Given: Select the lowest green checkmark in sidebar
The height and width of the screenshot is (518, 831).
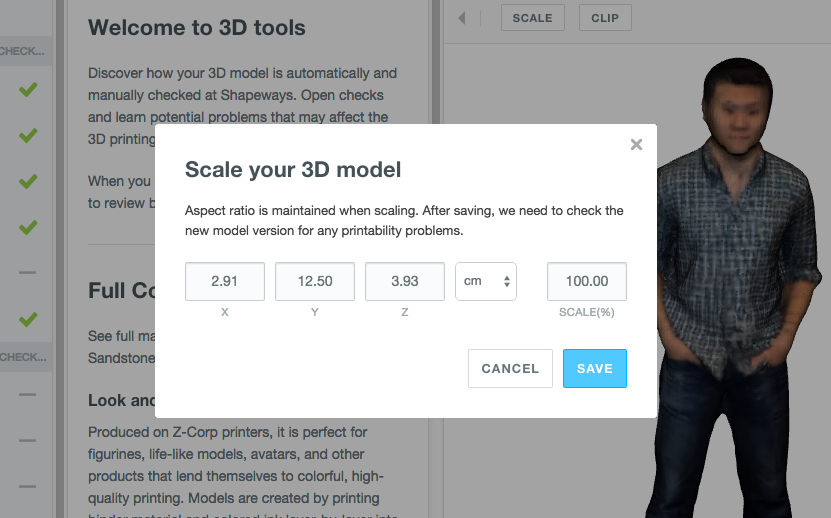Looking at the screenshot, I should tap(28, 320).
